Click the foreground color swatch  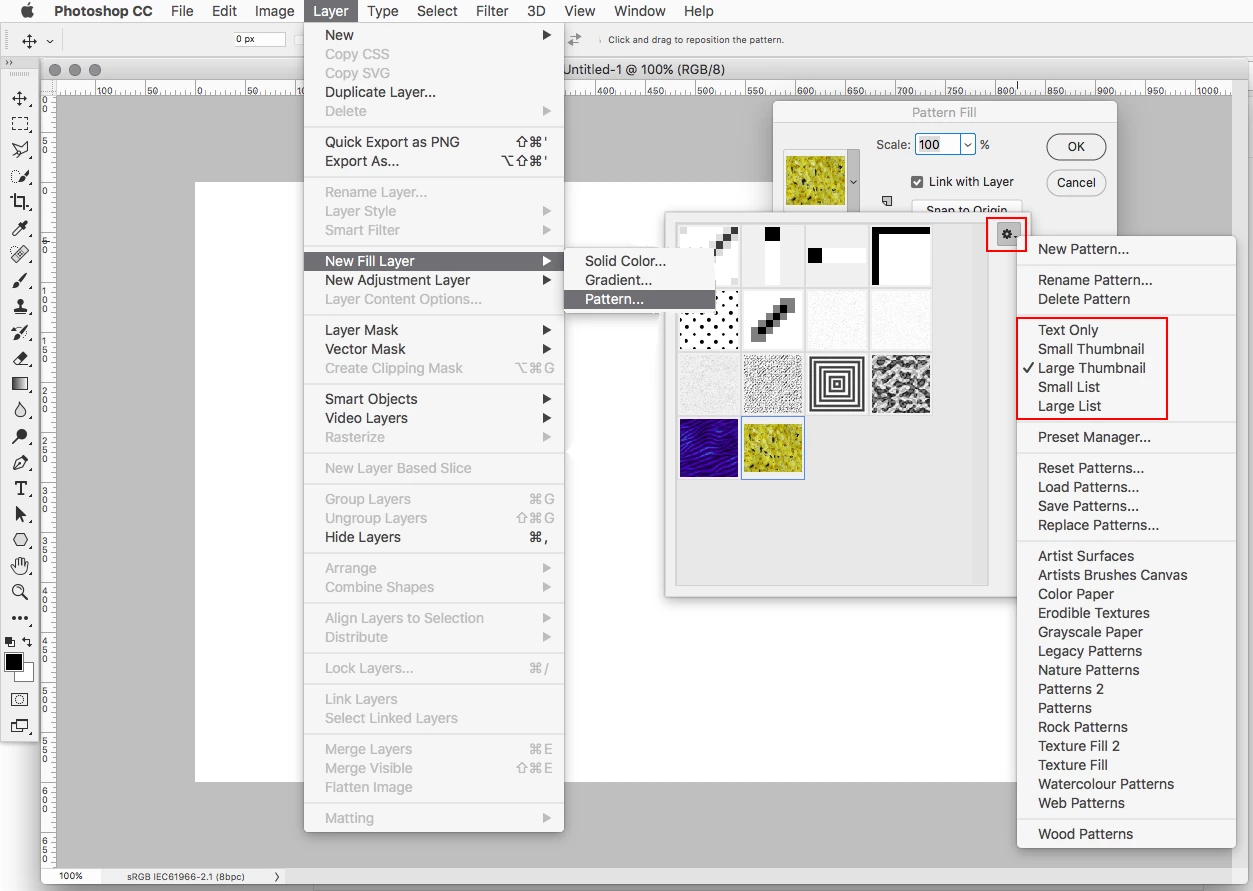(14, 662)
